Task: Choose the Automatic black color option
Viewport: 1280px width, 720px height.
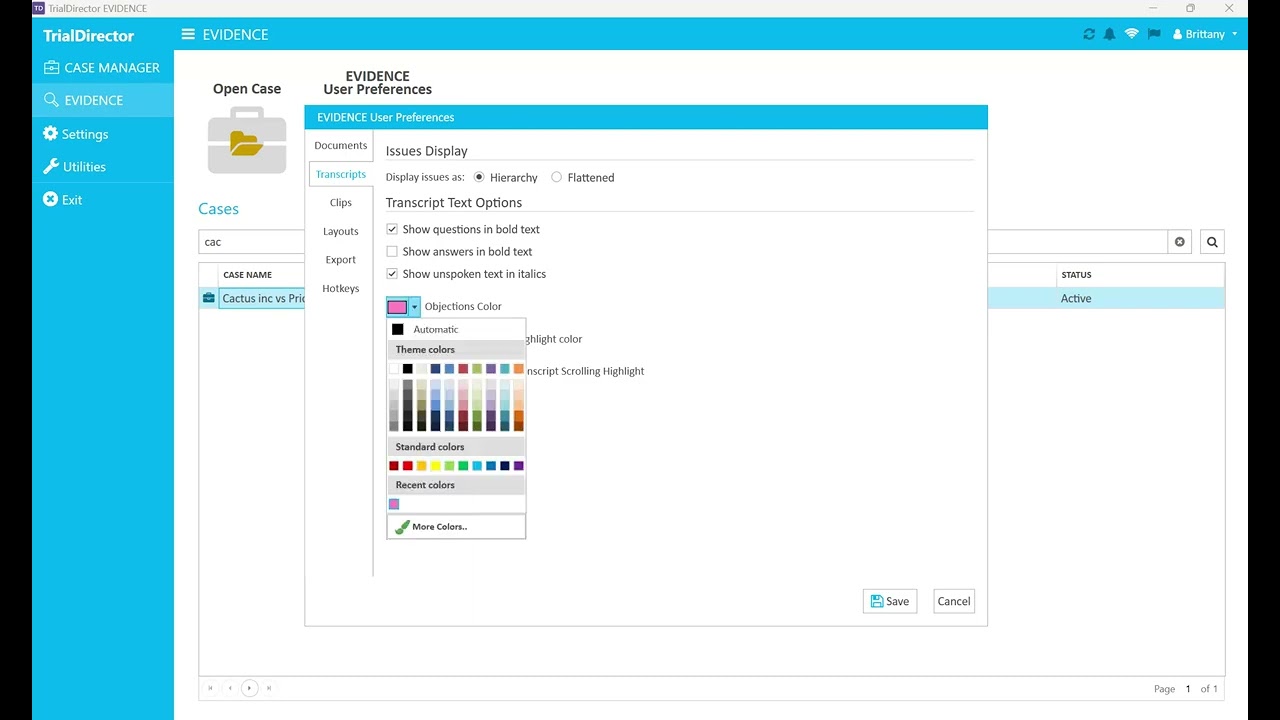Action: [x=456, y=329]
